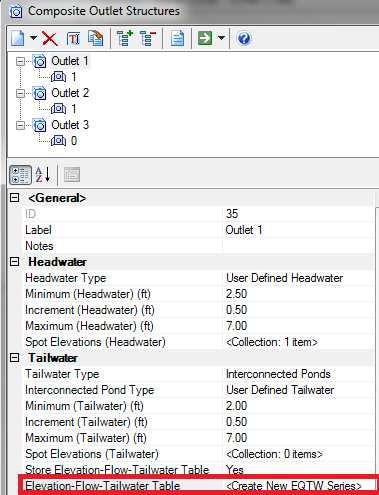This screenshot has height=495, width=379.
Task: Click the empty Notes value field
Action: [298, 246]
